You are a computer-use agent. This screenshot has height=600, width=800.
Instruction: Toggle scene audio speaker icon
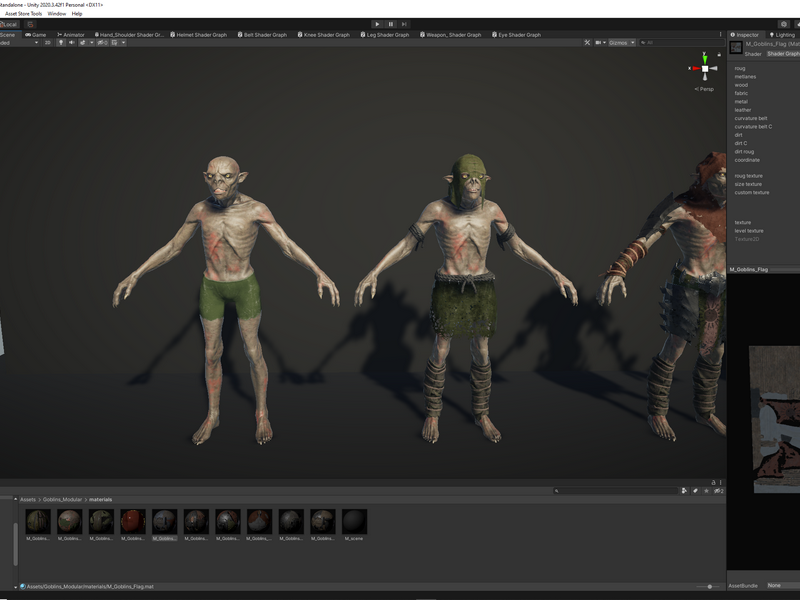tap(71, 43)
